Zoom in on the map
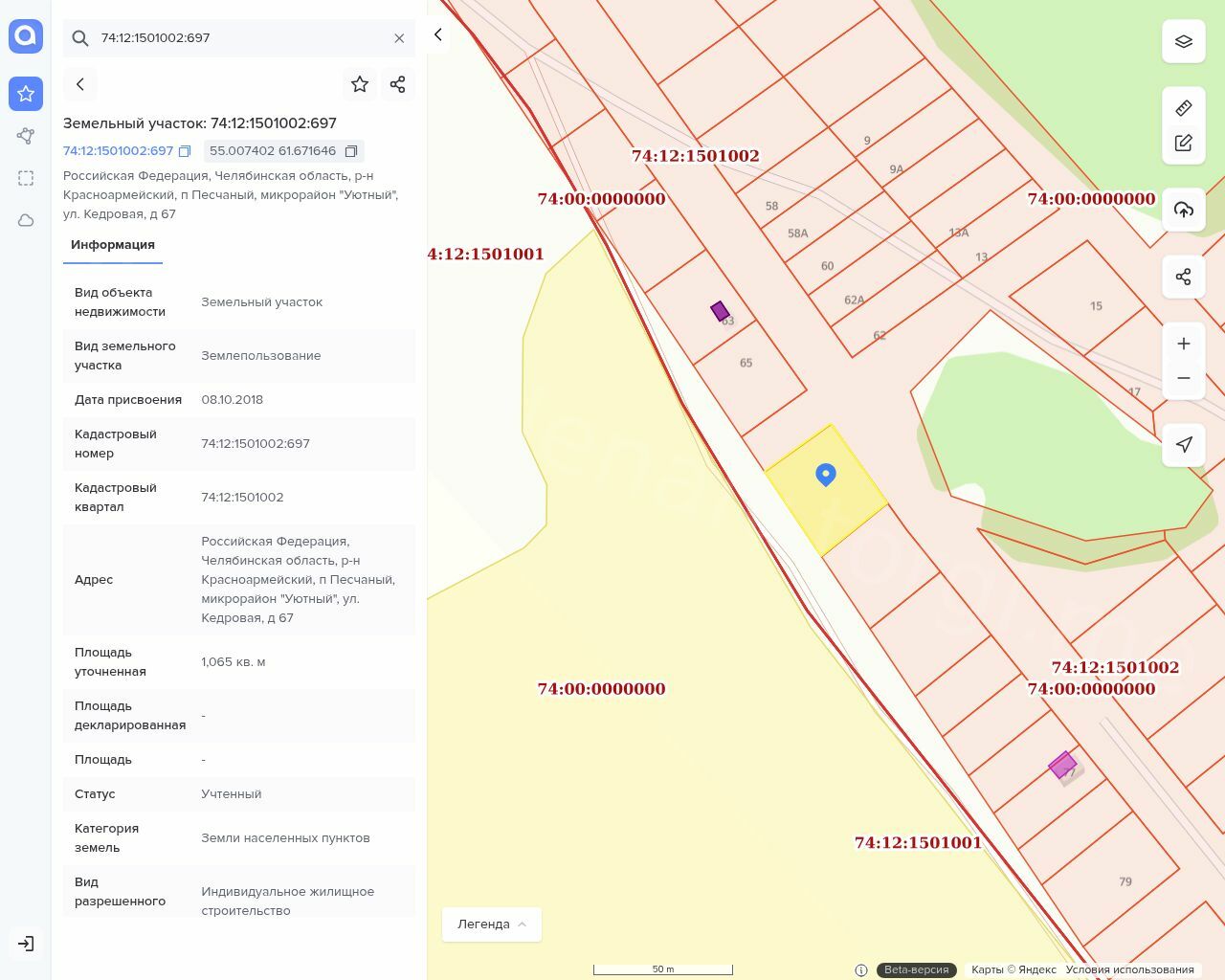The width and height of the screenshot is (1225, 980). tap(1184, 344)
